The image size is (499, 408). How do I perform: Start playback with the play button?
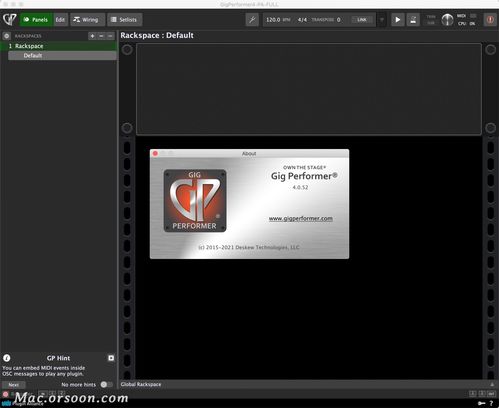click(398, 20)
